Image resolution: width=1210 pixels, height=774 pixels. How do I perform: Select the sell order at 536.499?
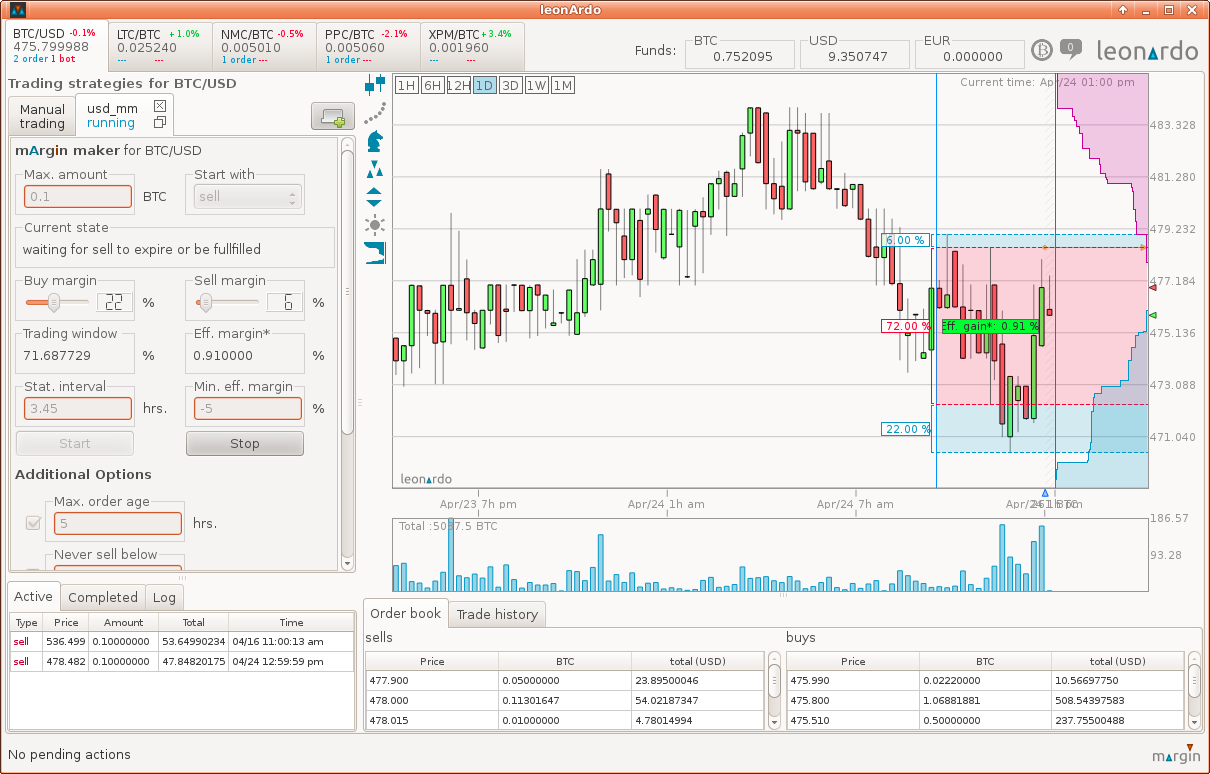click(181, 641)
